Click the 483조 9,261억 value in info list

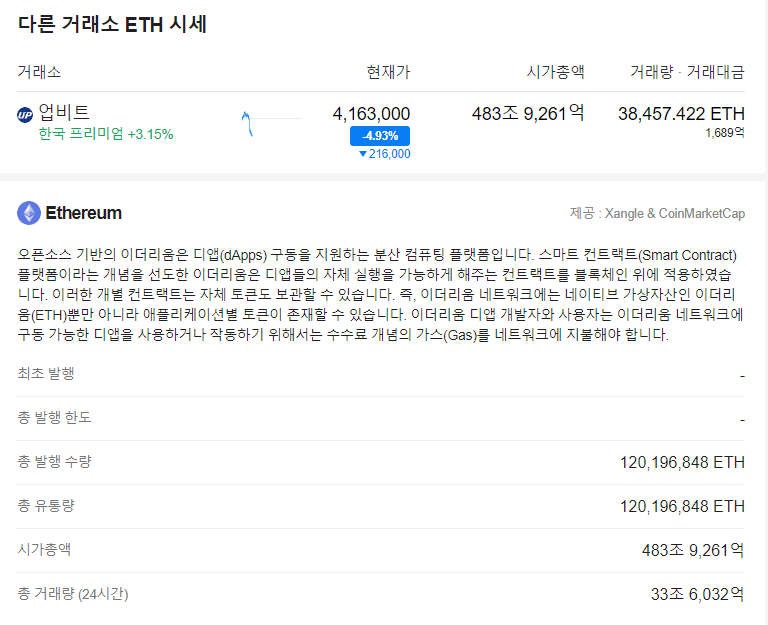point(693,550)
